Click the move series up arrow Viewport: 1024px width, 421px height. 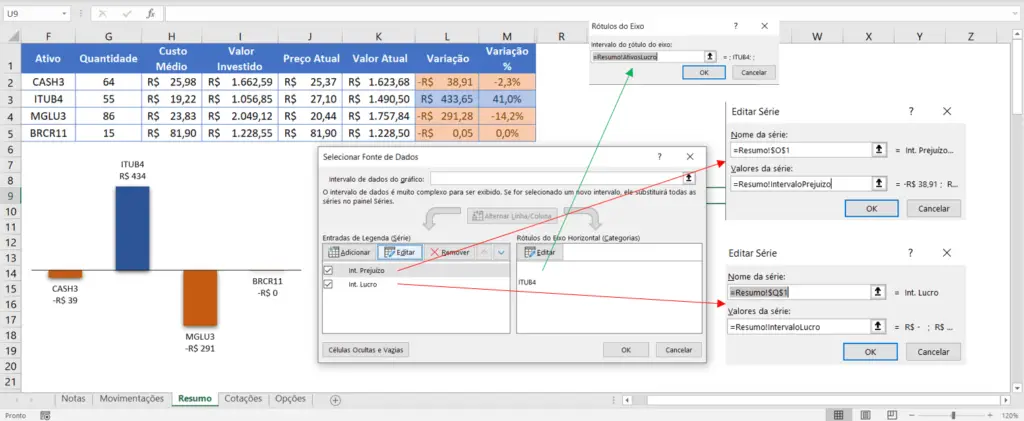point(485,252)
